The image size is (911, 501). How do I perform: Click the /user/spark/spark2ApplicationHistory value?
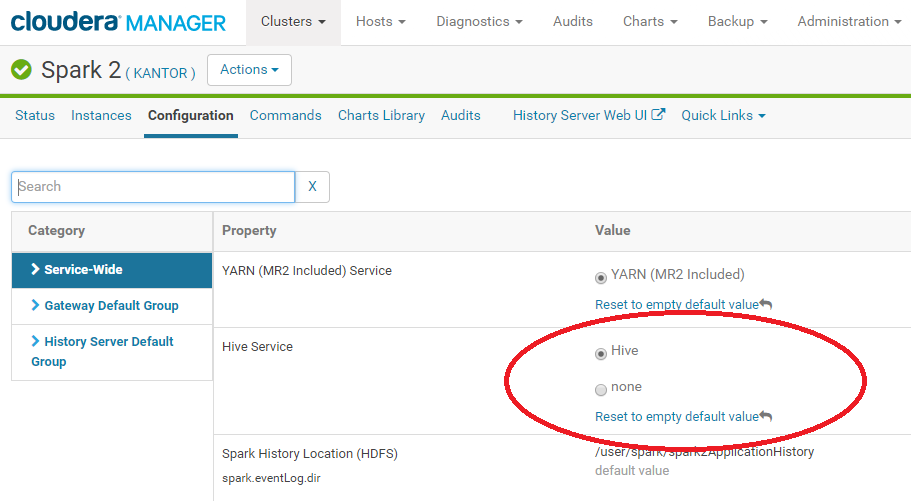(704, 452)
